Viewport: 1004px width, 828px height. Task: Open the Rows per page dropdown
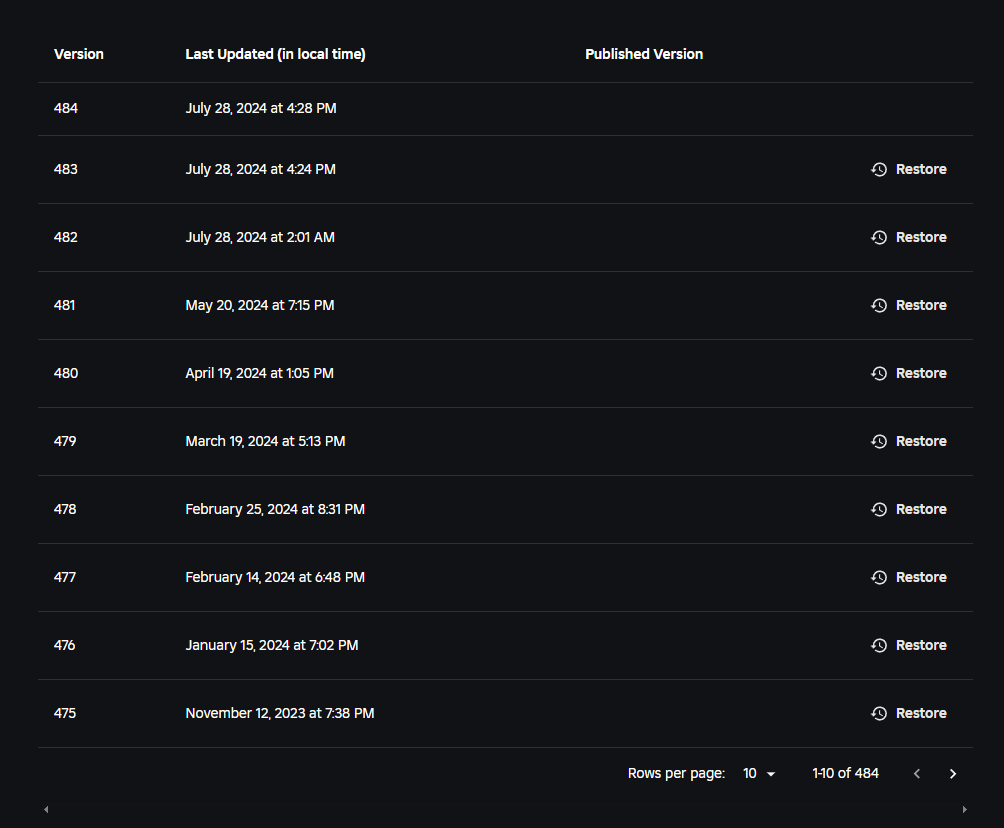pos(759,774)
